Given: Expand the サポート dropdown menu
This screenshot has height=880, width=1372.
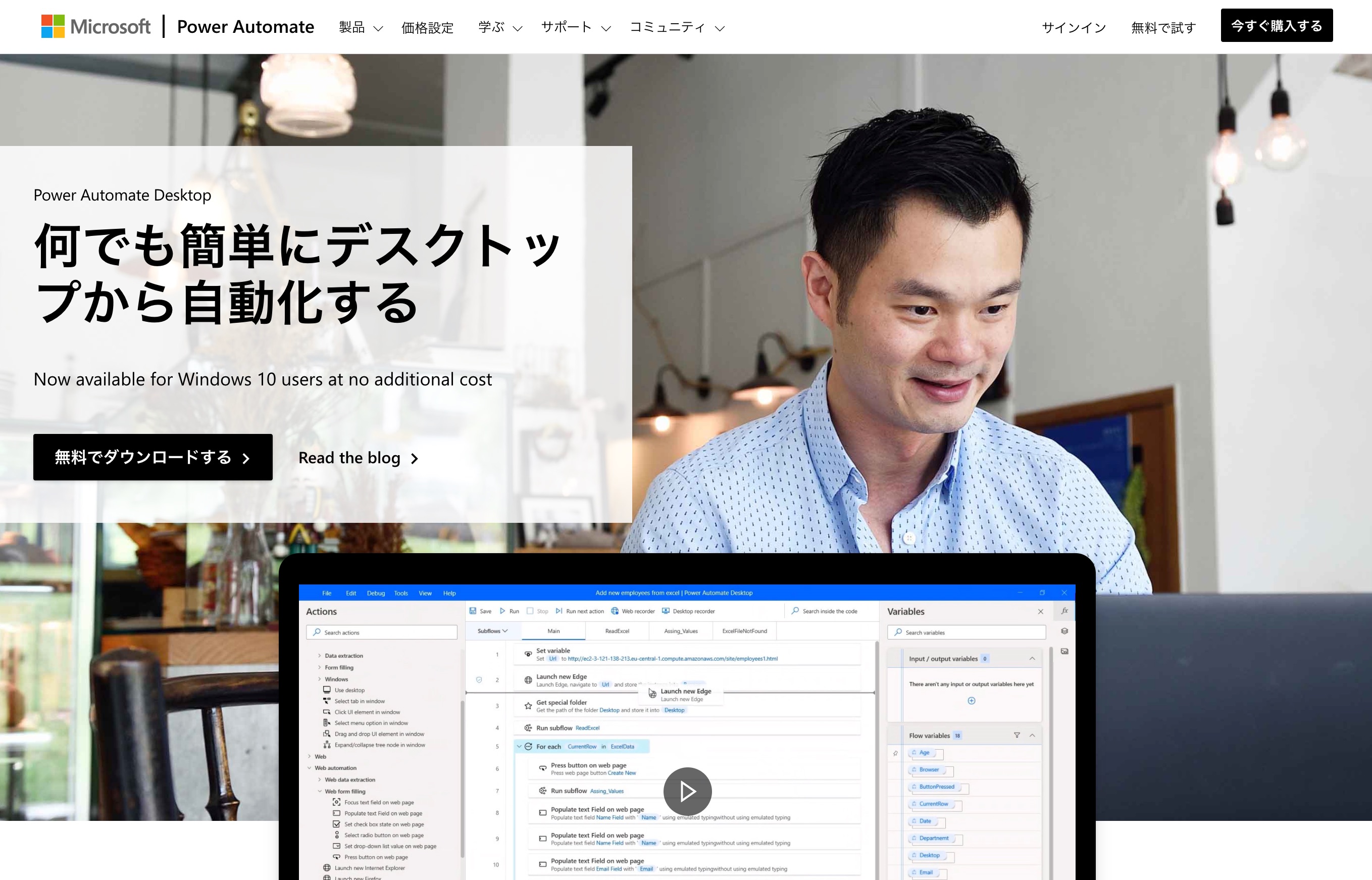Looking at the screenshot, I should point(576,27).
